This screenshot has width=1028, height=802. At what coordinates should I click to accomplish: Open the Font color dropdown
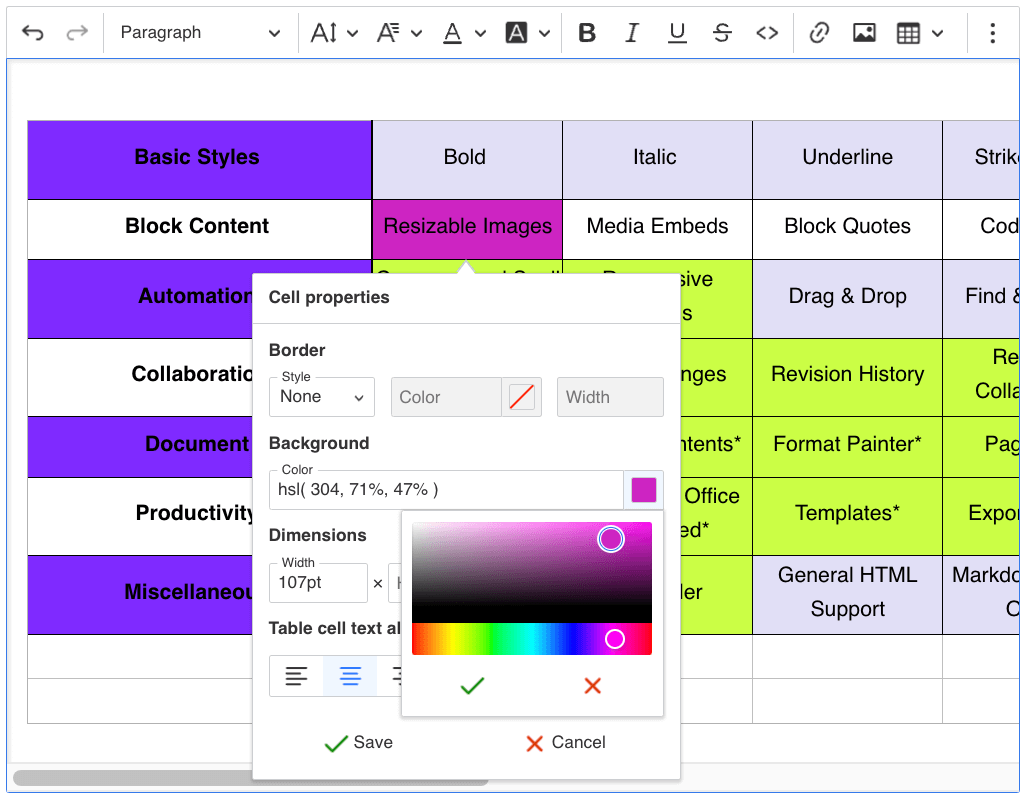(x=464, y=33)
